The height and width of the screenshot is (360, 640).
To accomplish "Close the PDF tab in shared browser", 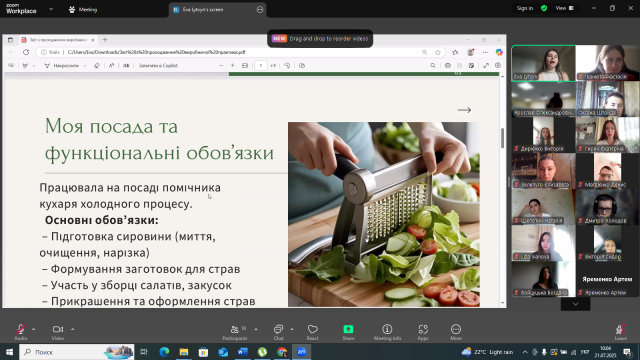I will [93, 40].
